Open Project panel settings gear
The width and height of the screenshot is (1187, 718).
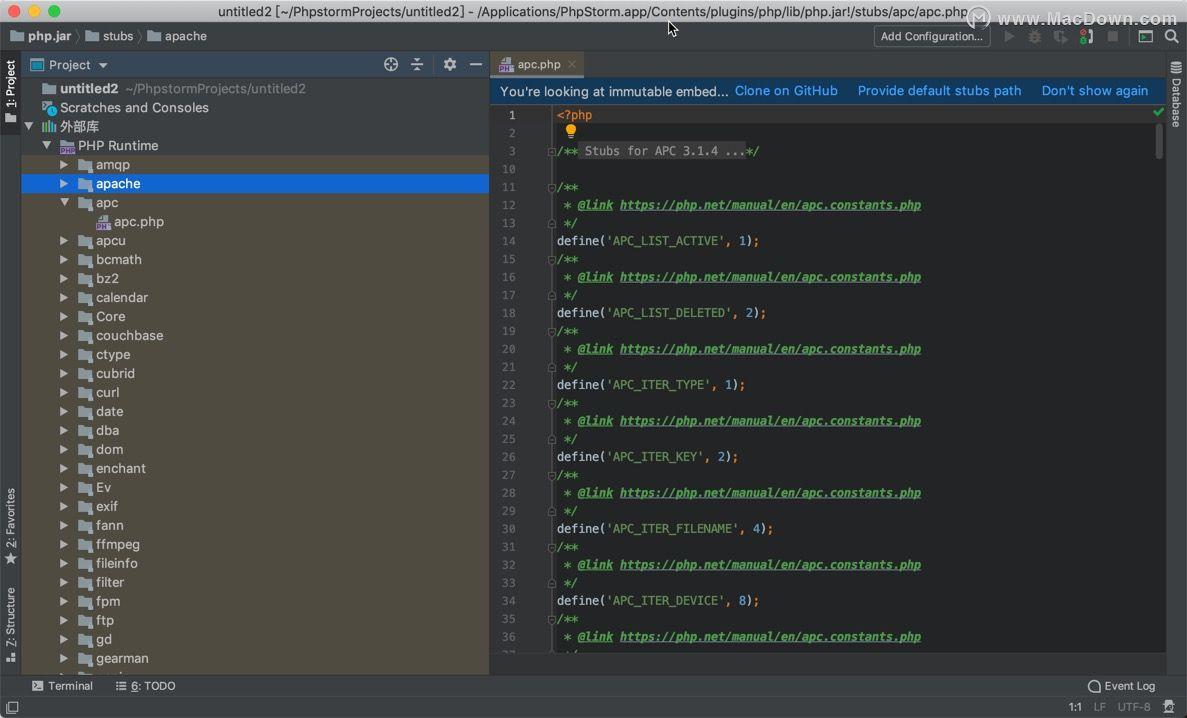(x=450, y=64)
